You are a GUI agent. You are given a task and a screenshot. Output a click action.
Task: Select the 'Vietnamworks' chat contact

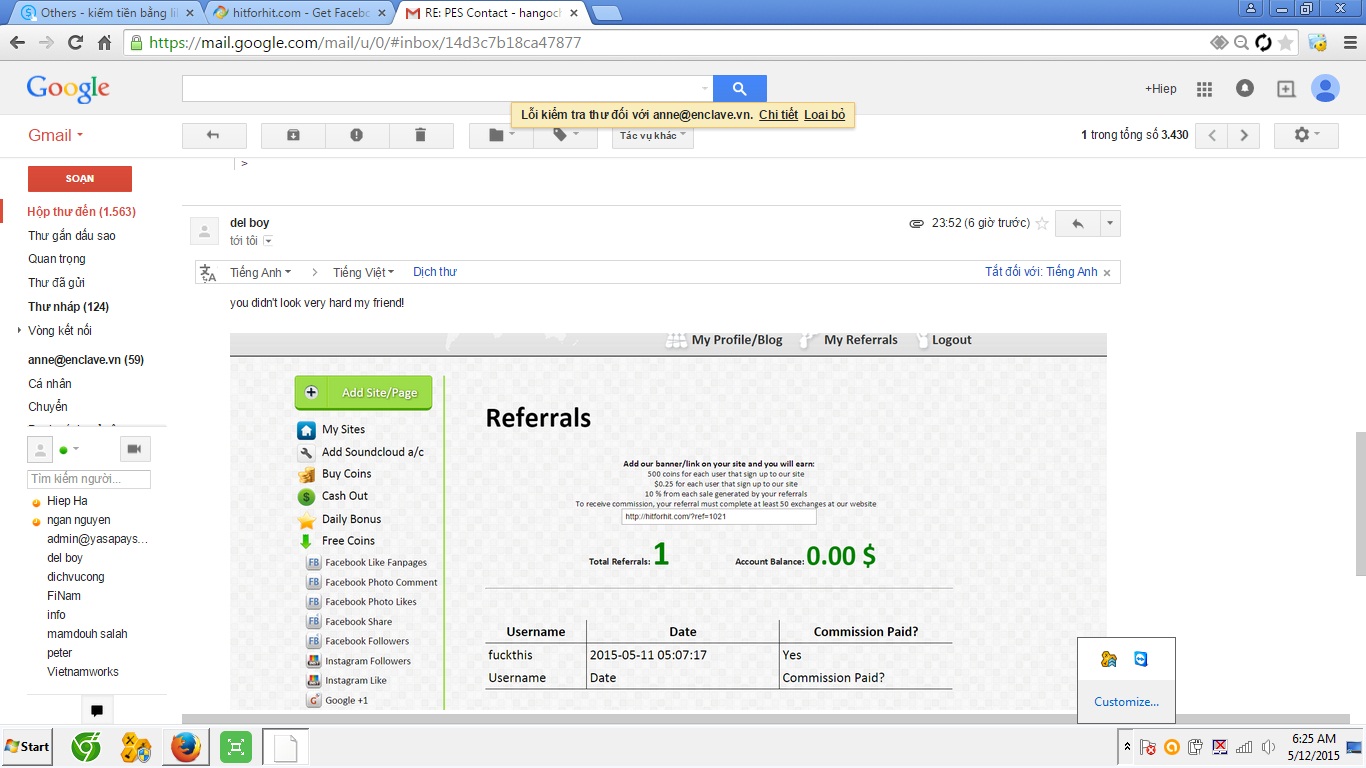[x=83, y=672]
